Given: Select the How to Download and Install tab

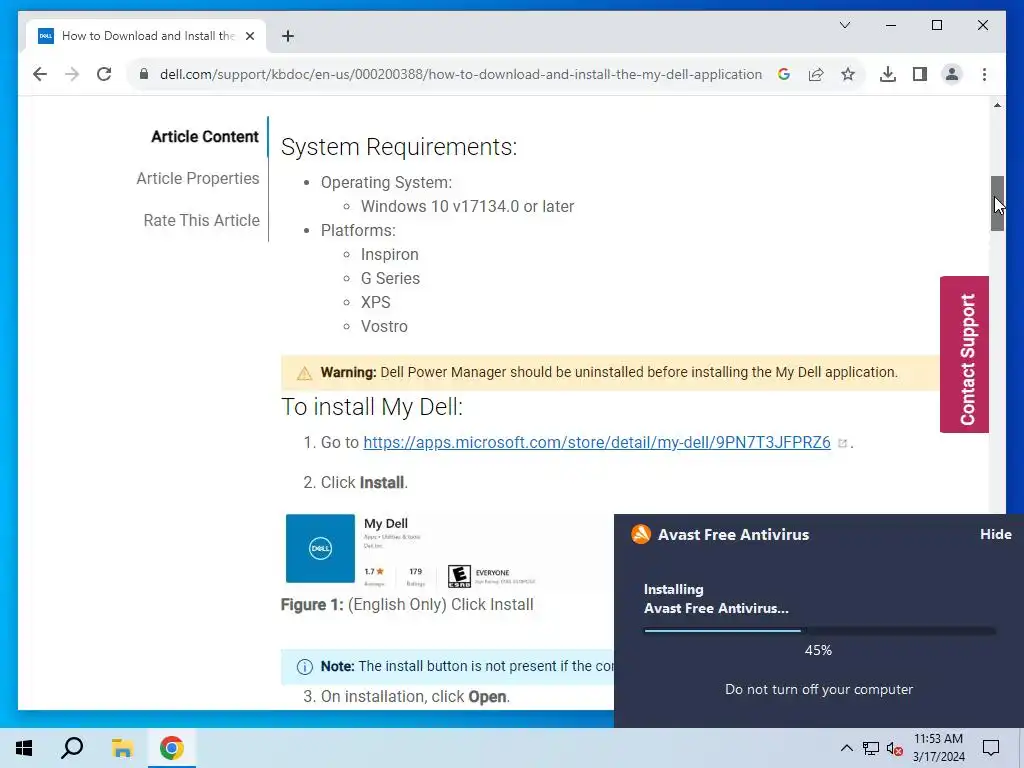Looking at the screenshot, I should pos(146,36).
